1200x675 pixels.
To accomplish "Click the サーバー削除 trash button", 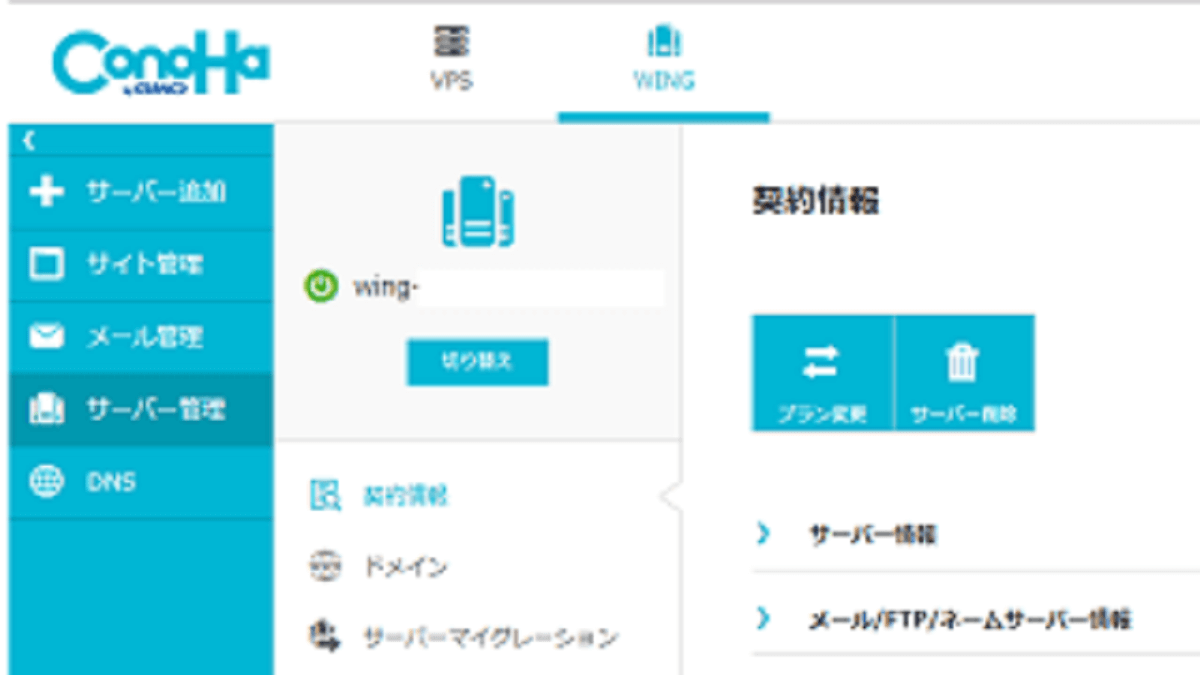I will [x=964, y=373].
